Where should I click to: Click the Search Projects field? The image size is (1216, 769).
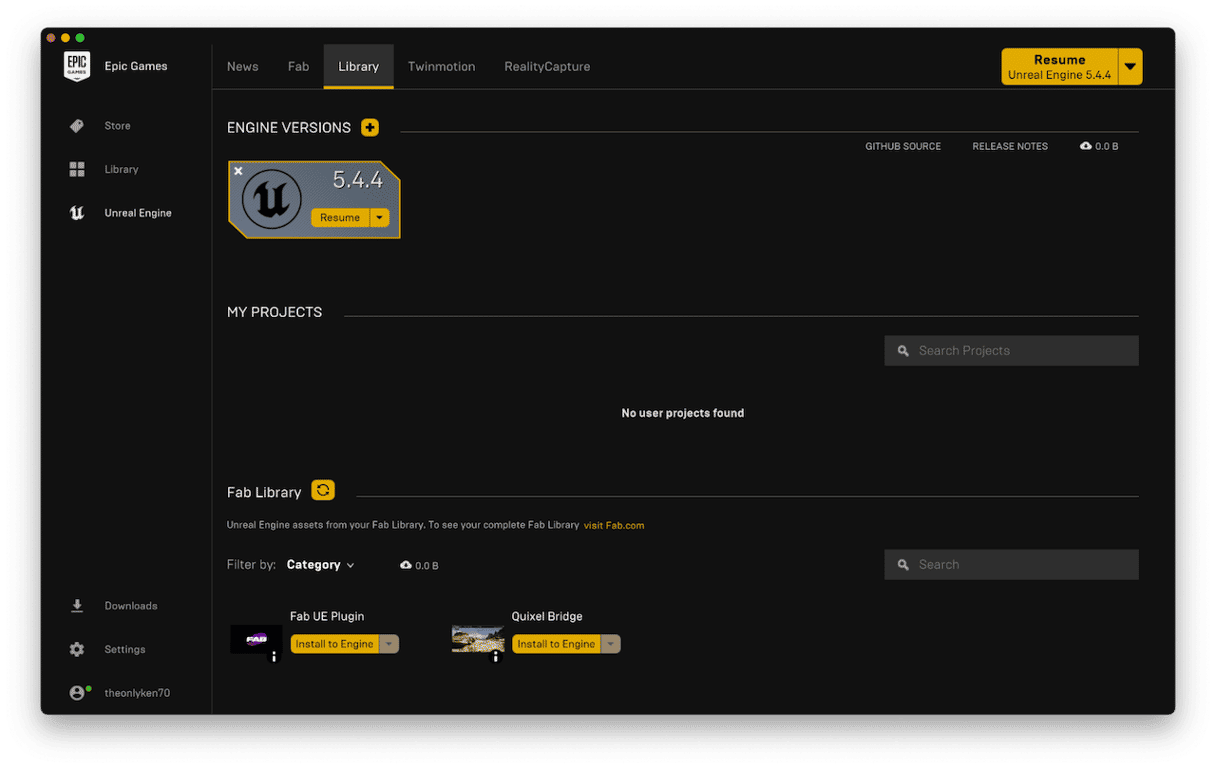(x=1011, y=351)
